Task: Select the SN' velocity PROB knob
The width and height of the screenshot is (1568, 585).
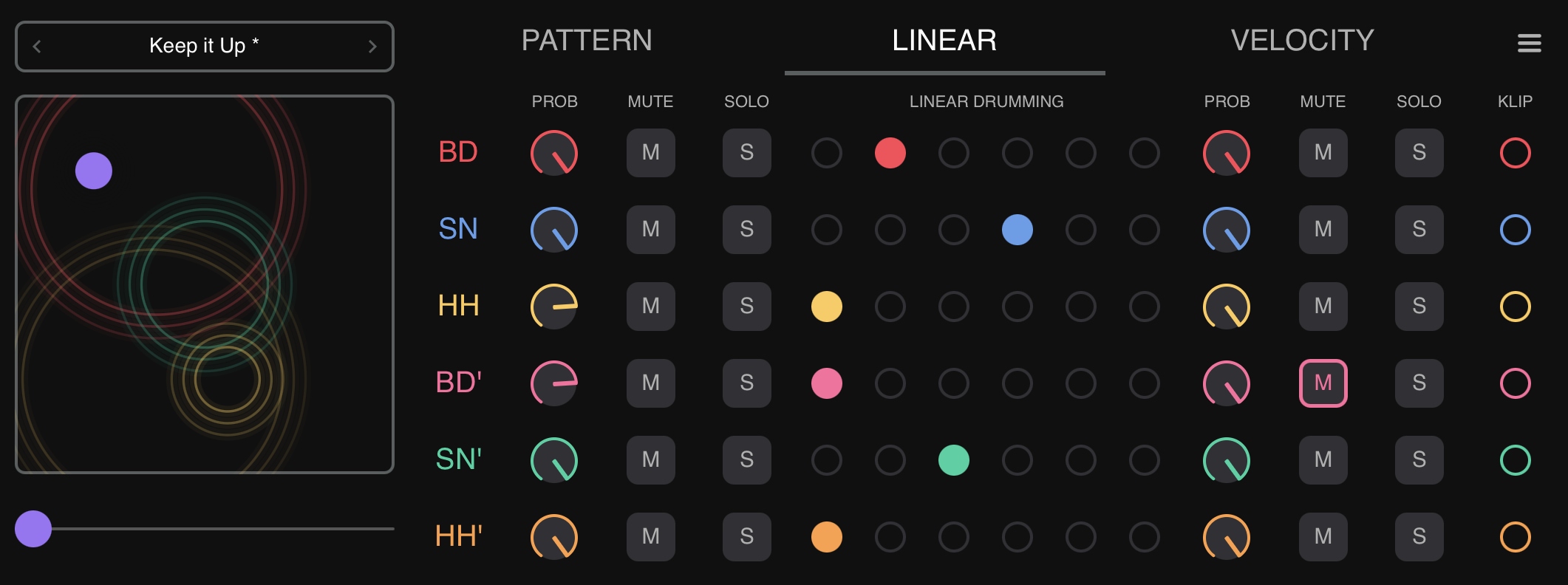Action: point(1226,460)
